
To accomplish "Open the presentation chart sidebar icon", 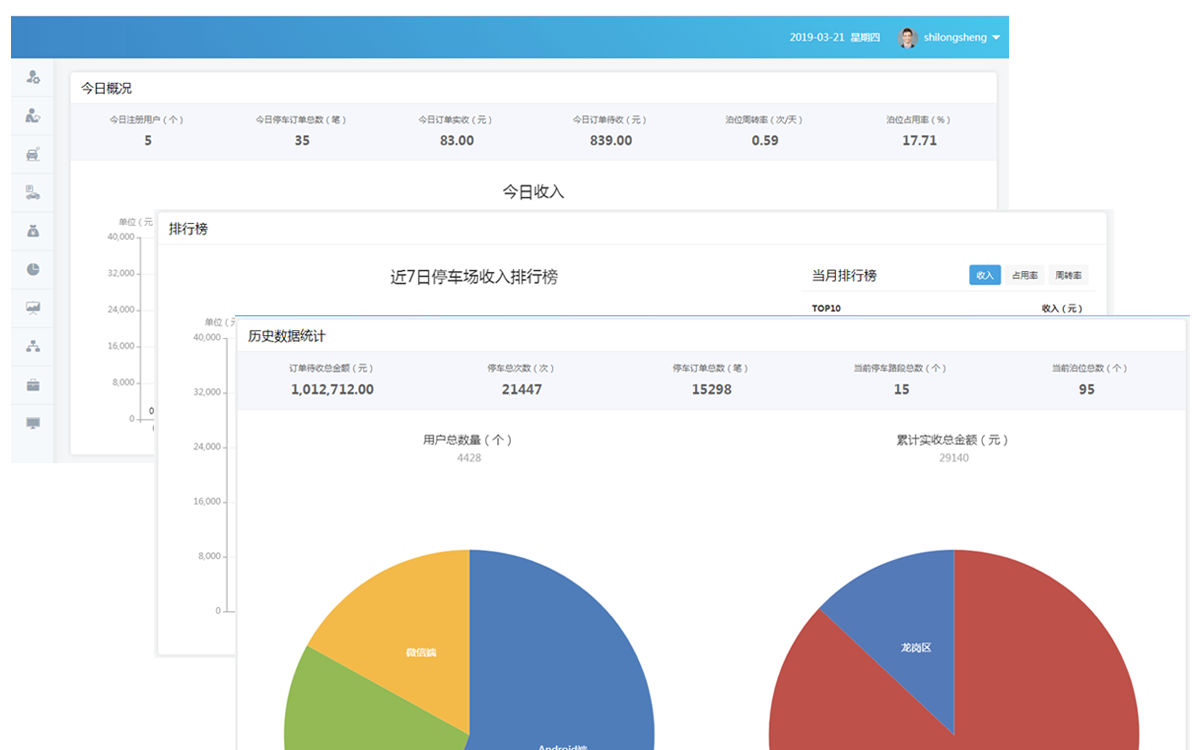I will pos(33,308).
